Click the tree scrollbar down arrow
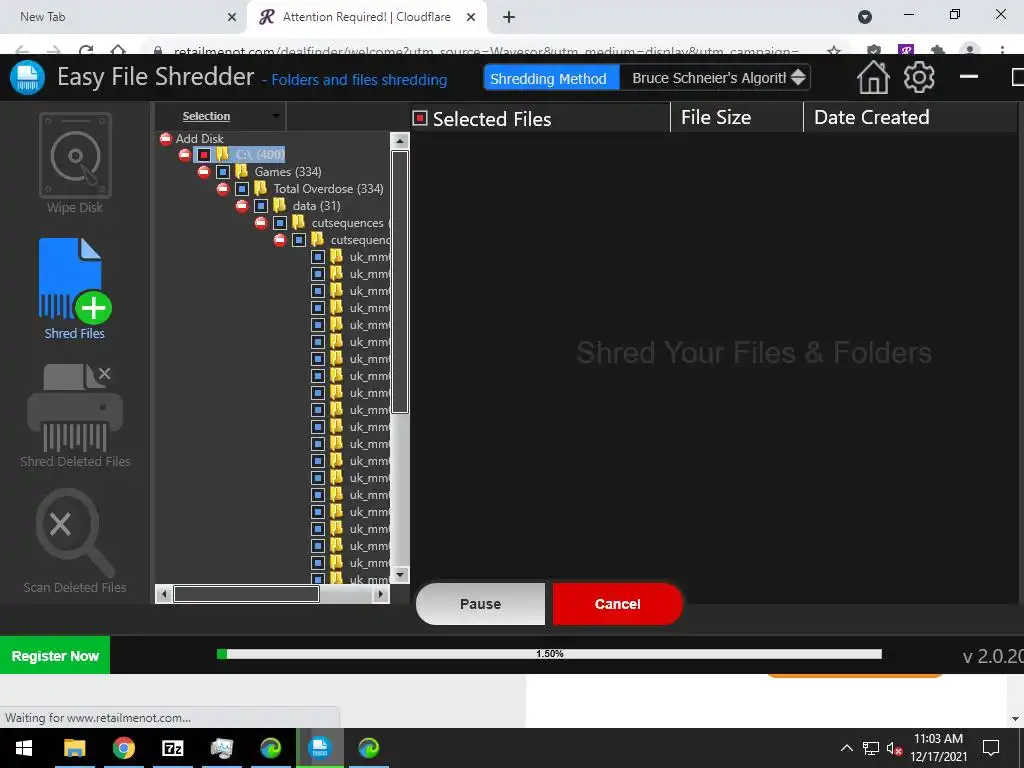The width and height of the screenshot is (1024, 768). tap(400, 575)
